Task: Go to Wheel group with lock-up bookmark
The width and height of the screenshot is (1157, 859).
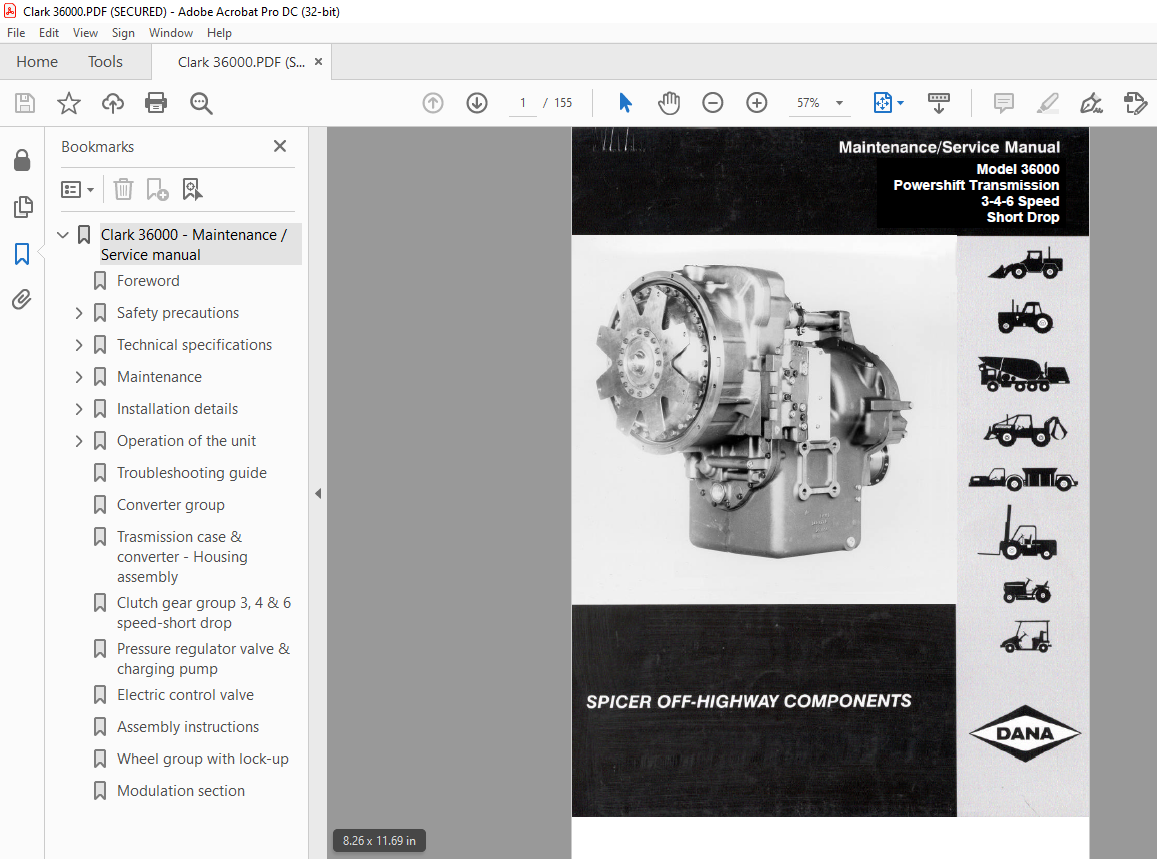Action: tap(203, 759)
